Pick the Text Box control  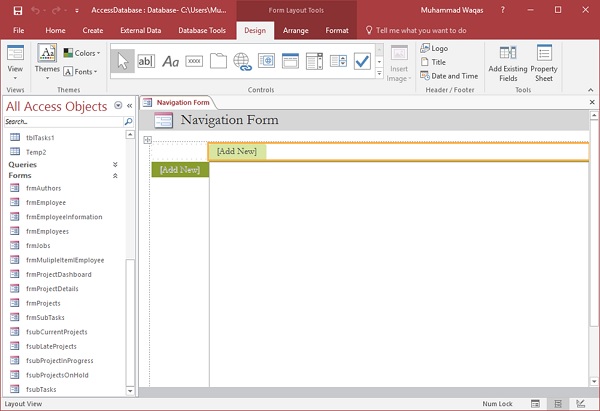[x=146, y=61]
